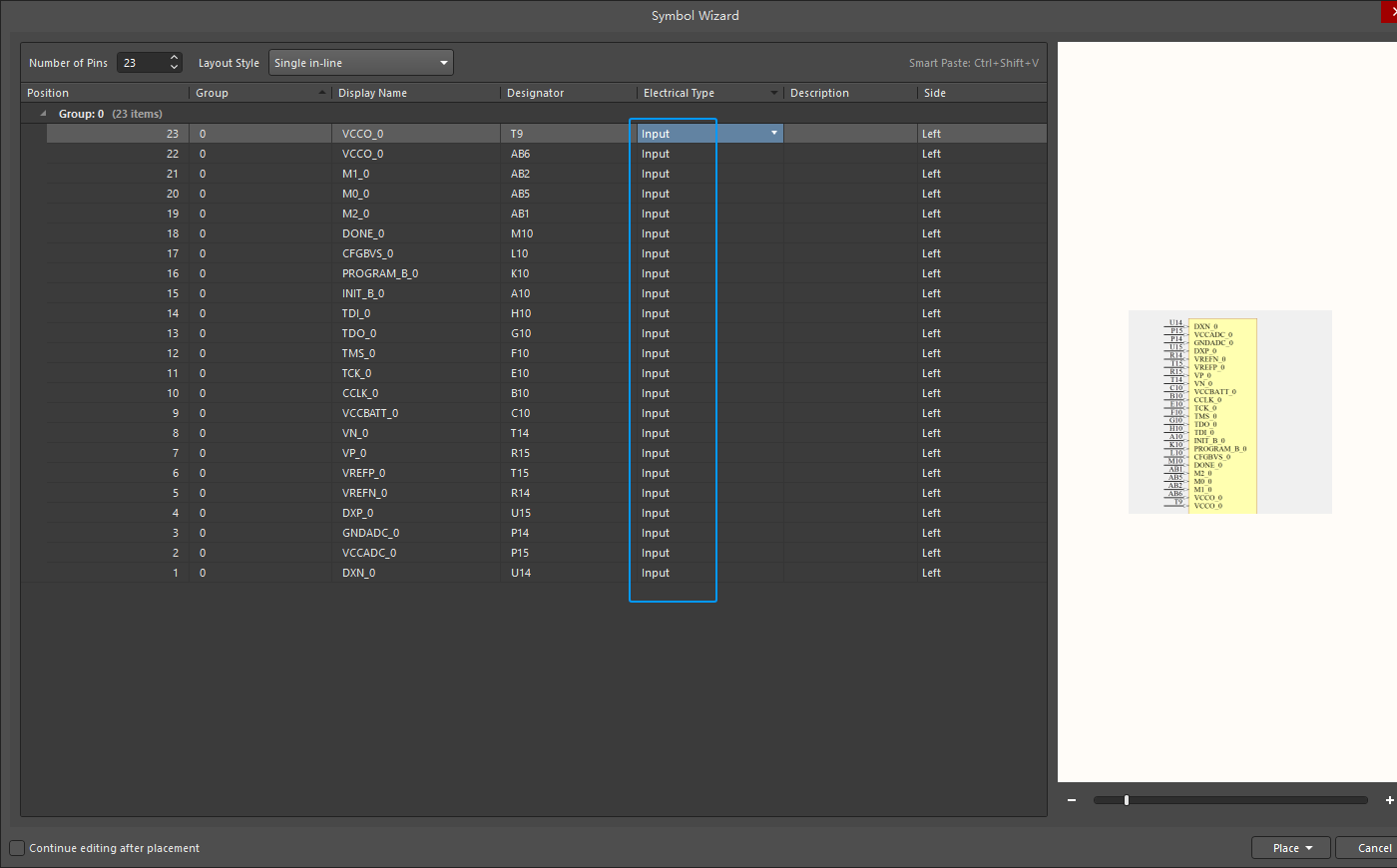Click the Number of Pins input field

click(x=143, y=63)
